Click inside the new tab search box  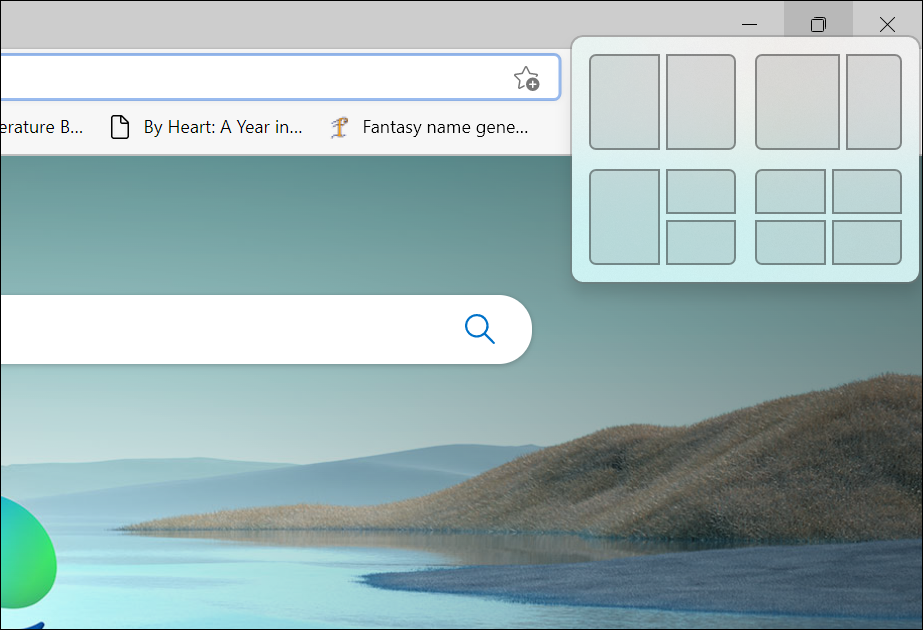pyautogui.click(x=265, y=329)
